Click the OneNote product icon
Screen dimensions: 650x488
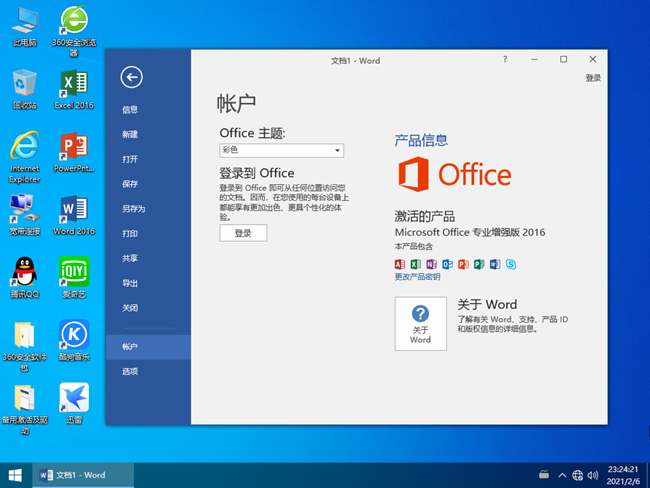(x=431, y=264)
